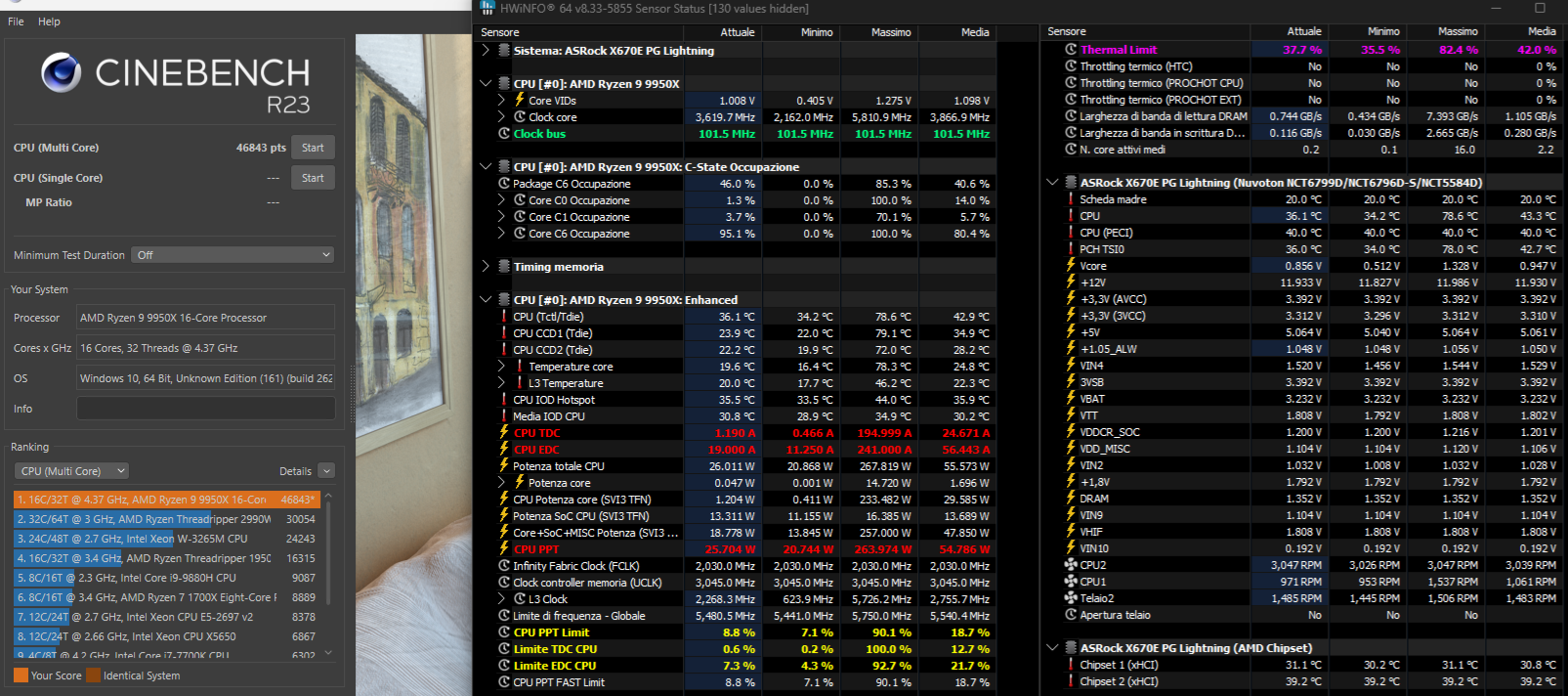Collapse the AMD Ryzen 9 9950X: Enhanced group

coord(486,300)
